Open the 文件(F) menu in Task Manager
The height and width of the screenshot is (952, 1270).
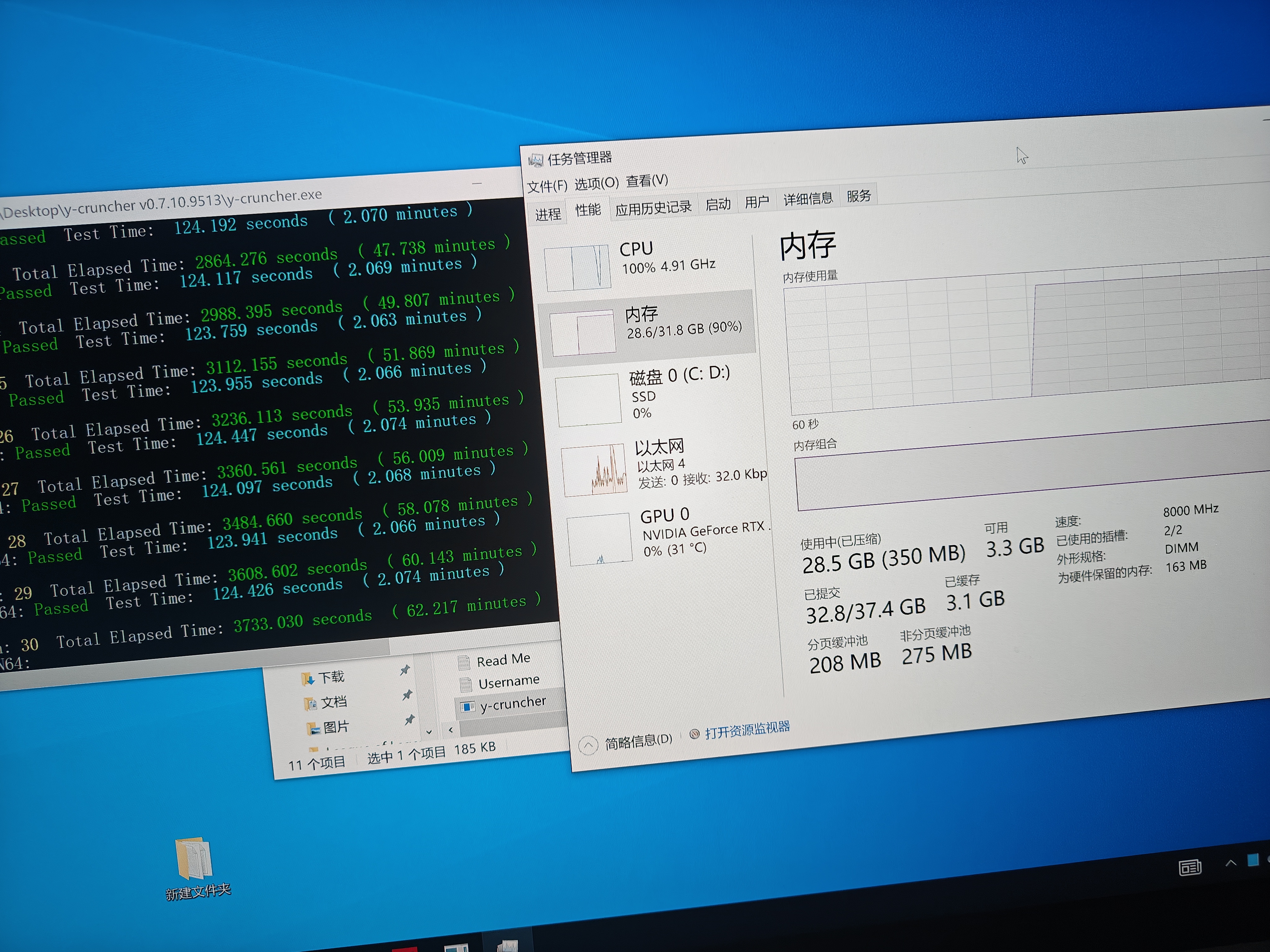[x=547, y=186]
